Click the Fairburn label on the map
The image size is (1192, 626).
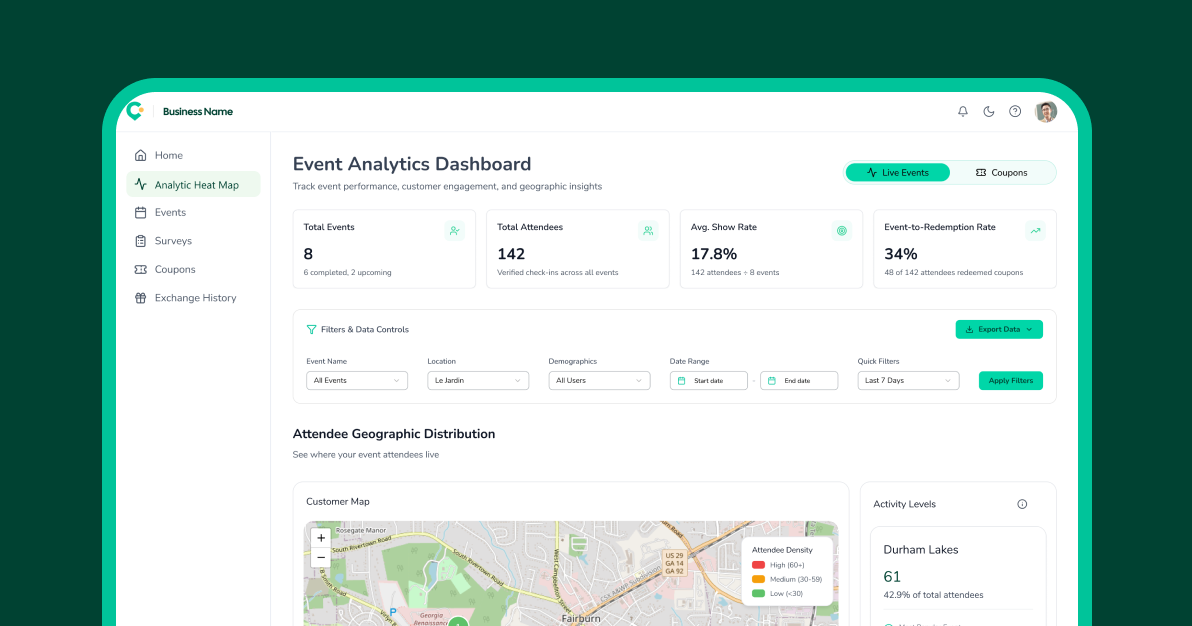[581, 618]
